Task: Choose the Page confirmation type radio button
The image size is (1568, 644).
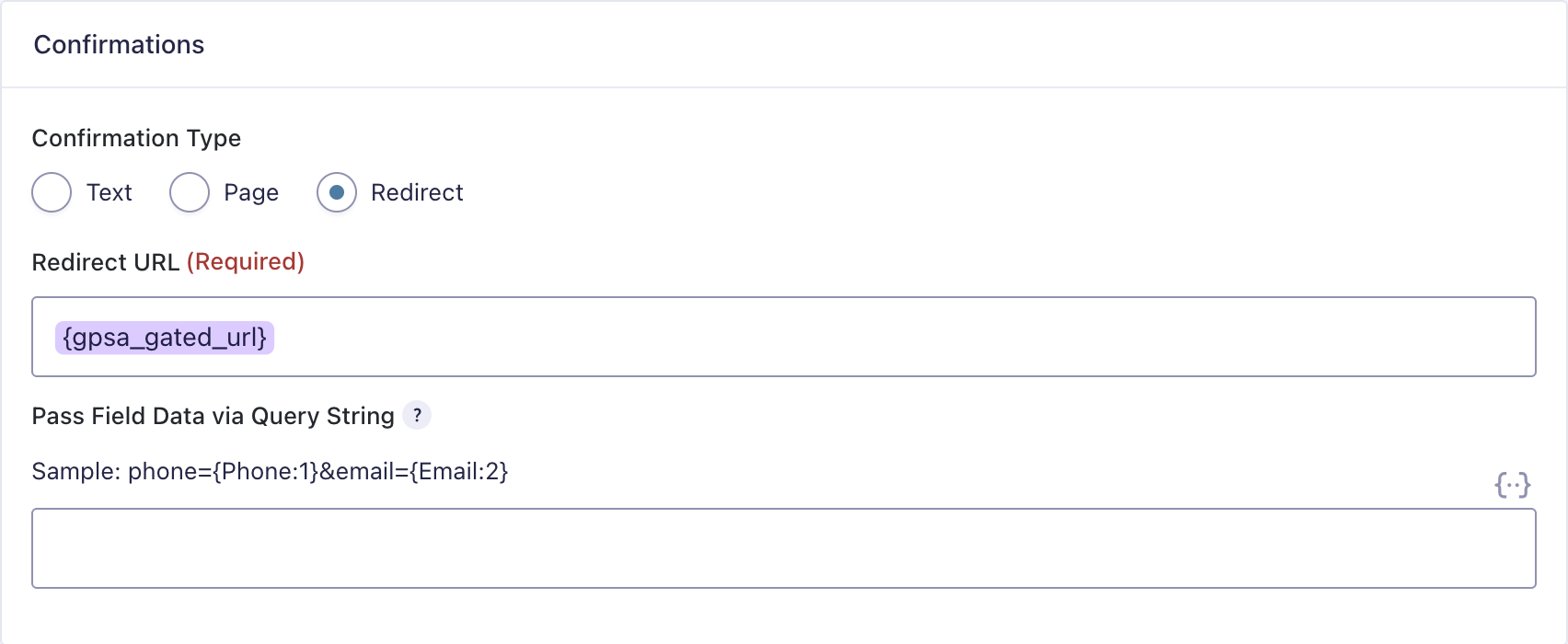Action: click(190, 192)
